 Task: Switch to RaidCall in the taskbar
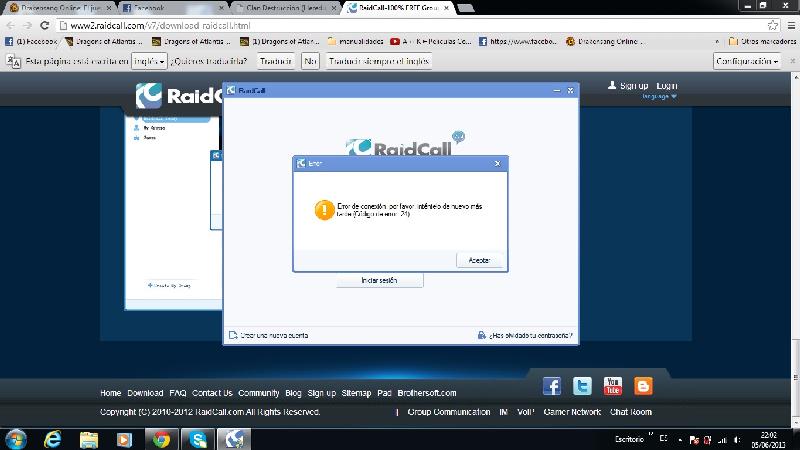pos(234,439)
